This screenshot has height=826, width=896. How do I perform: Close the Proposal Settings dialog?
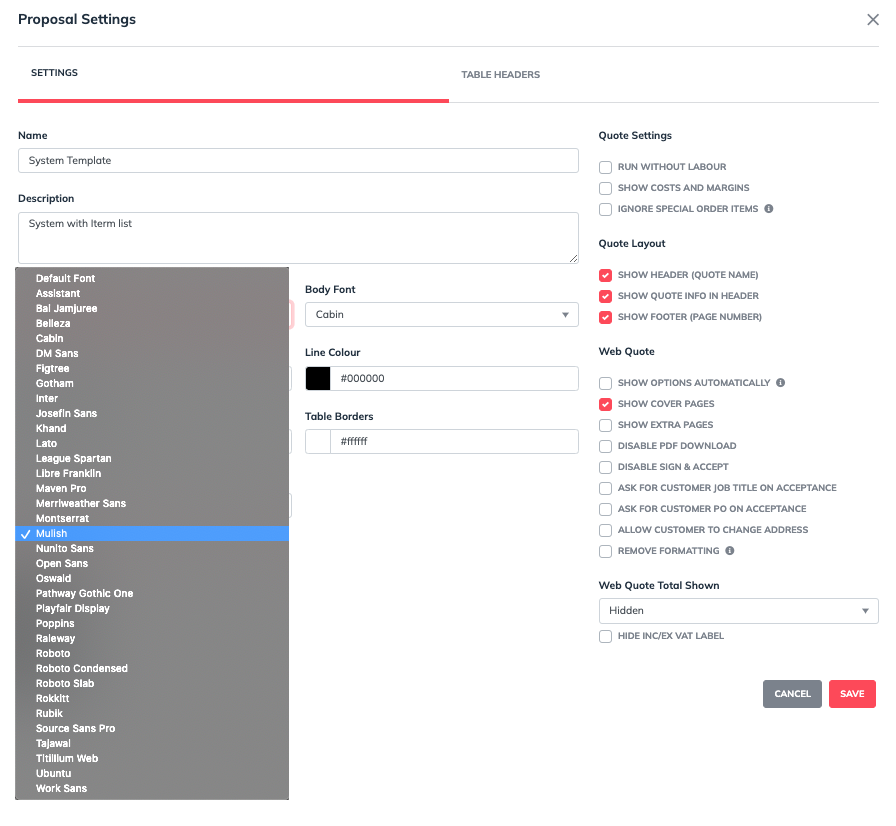pyautogui.click(x=872, y=20)
